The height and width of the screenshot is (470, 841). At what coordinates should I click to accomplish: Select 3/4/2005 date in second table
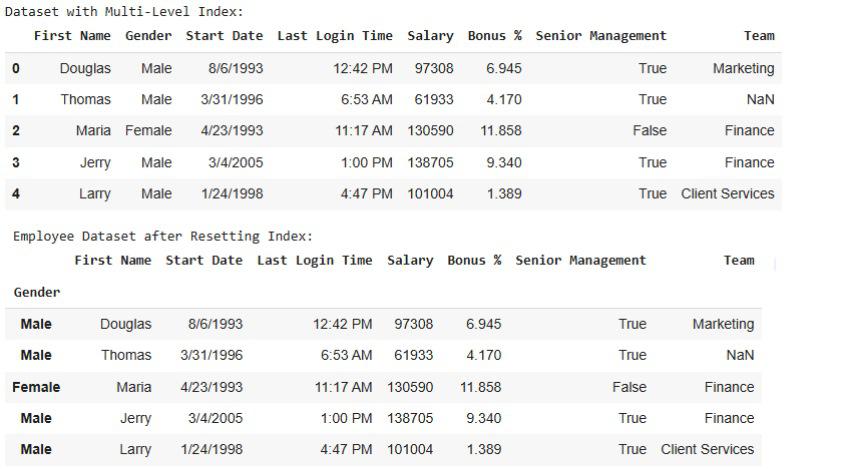tap(216, 418)
